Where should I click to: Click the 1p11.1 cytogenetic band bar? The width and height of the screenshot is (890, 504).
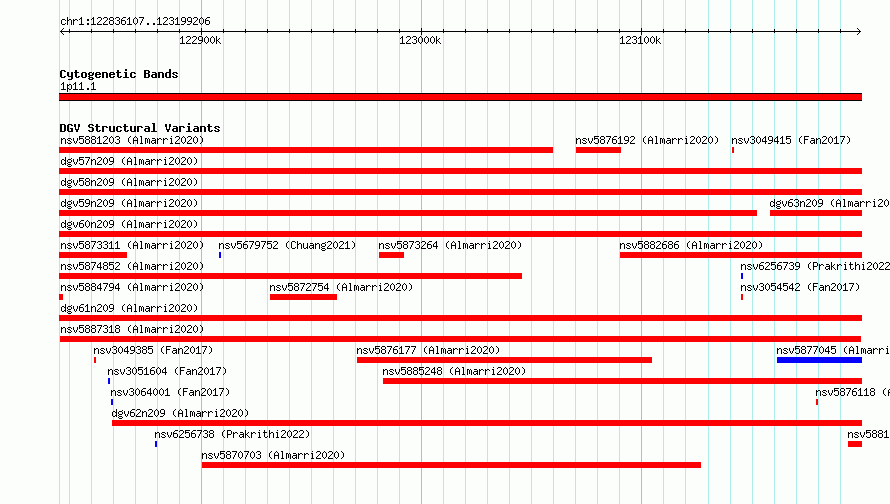460,97
